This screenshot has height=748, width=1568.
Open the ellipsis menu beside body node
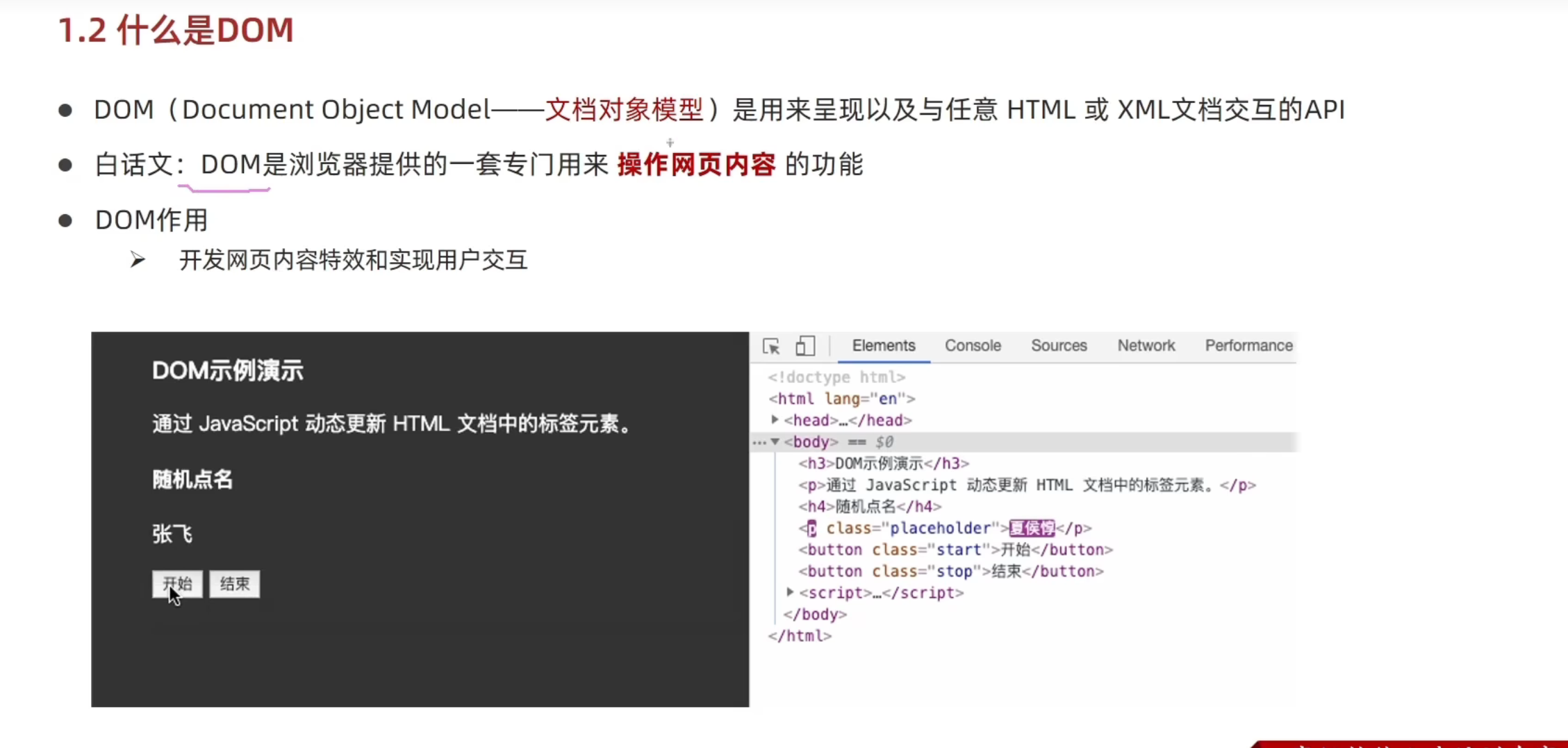759,442
